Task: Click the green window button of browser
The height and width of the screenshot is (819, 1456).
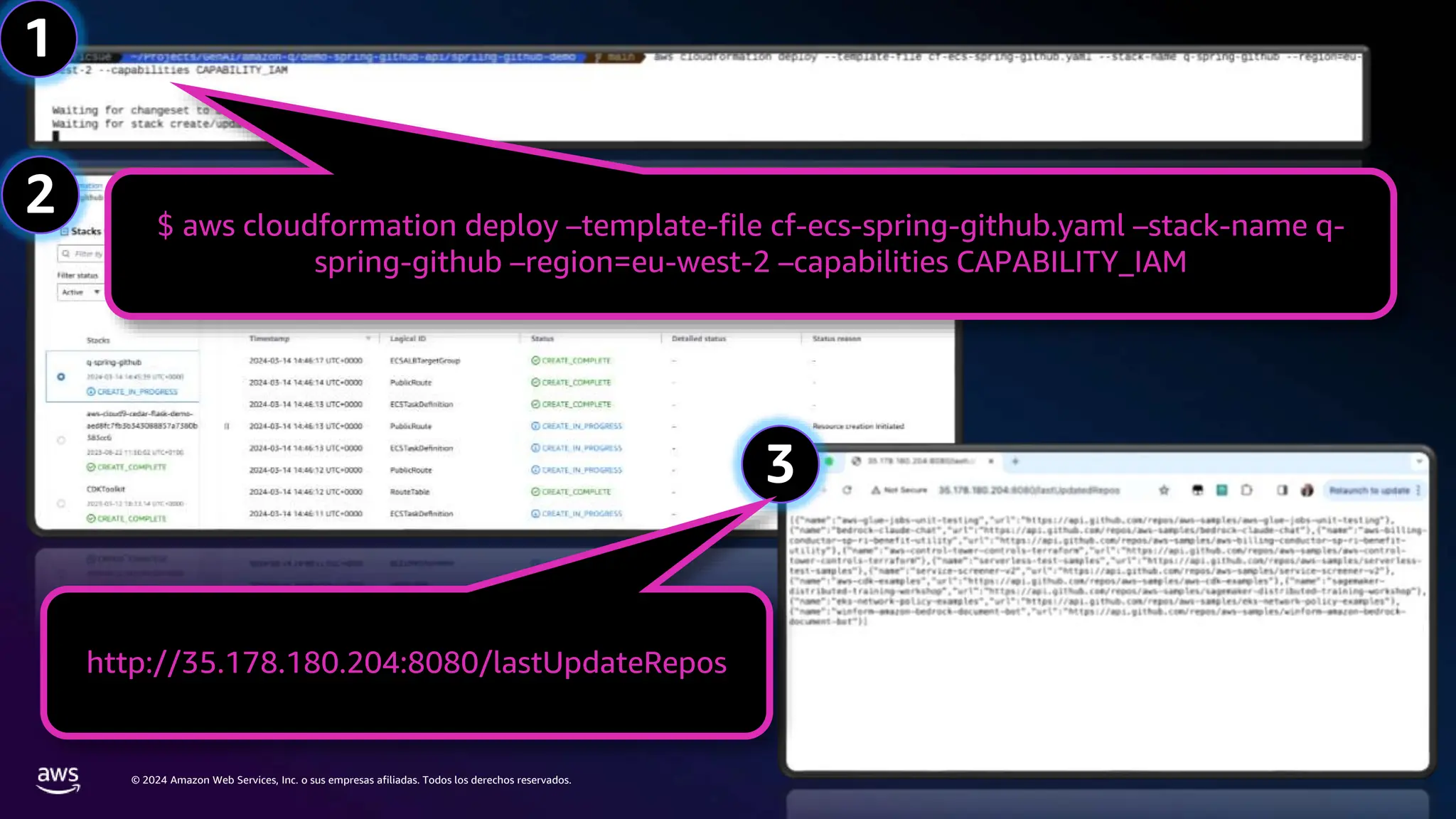Action: [x=829, y=461]
